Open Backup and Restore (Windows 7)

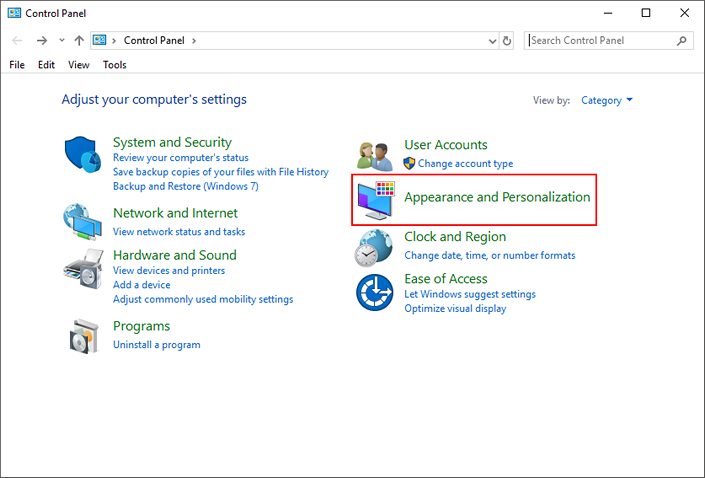click(x=186, y=186)
